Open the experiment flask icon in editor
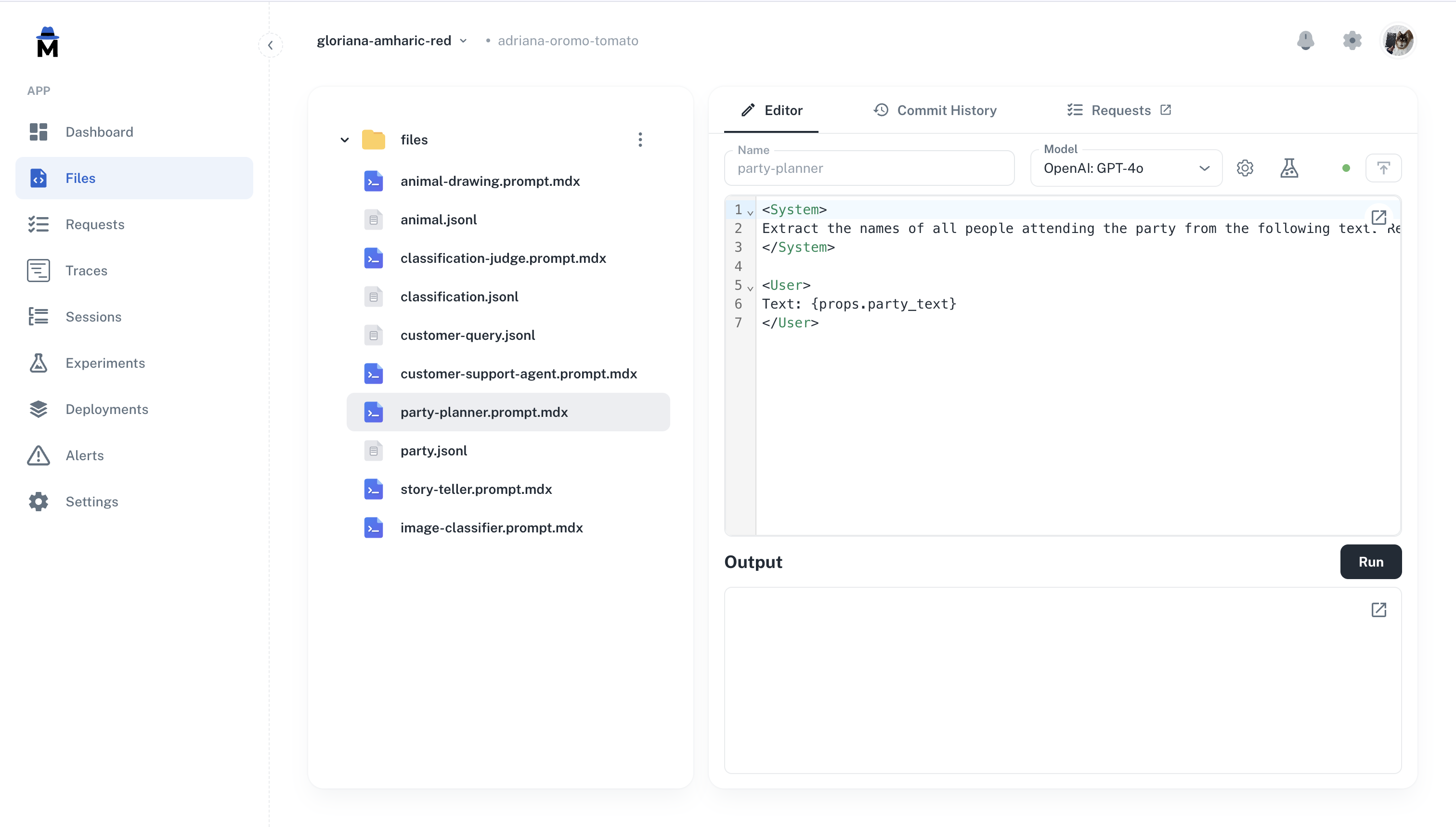This screenshot has height=827, width=1456. point(1288,168)
